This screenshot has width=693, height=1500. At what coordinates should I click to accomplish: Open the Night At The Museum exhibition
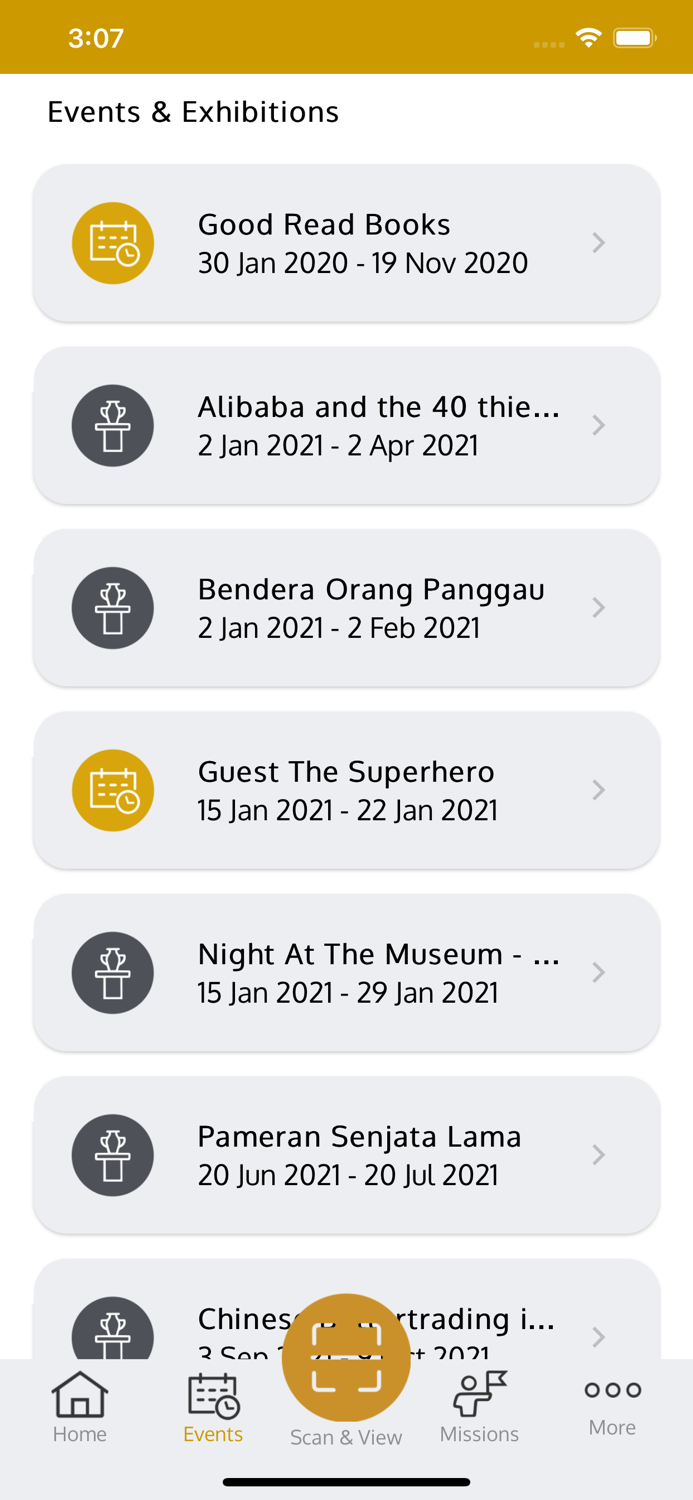346,972
